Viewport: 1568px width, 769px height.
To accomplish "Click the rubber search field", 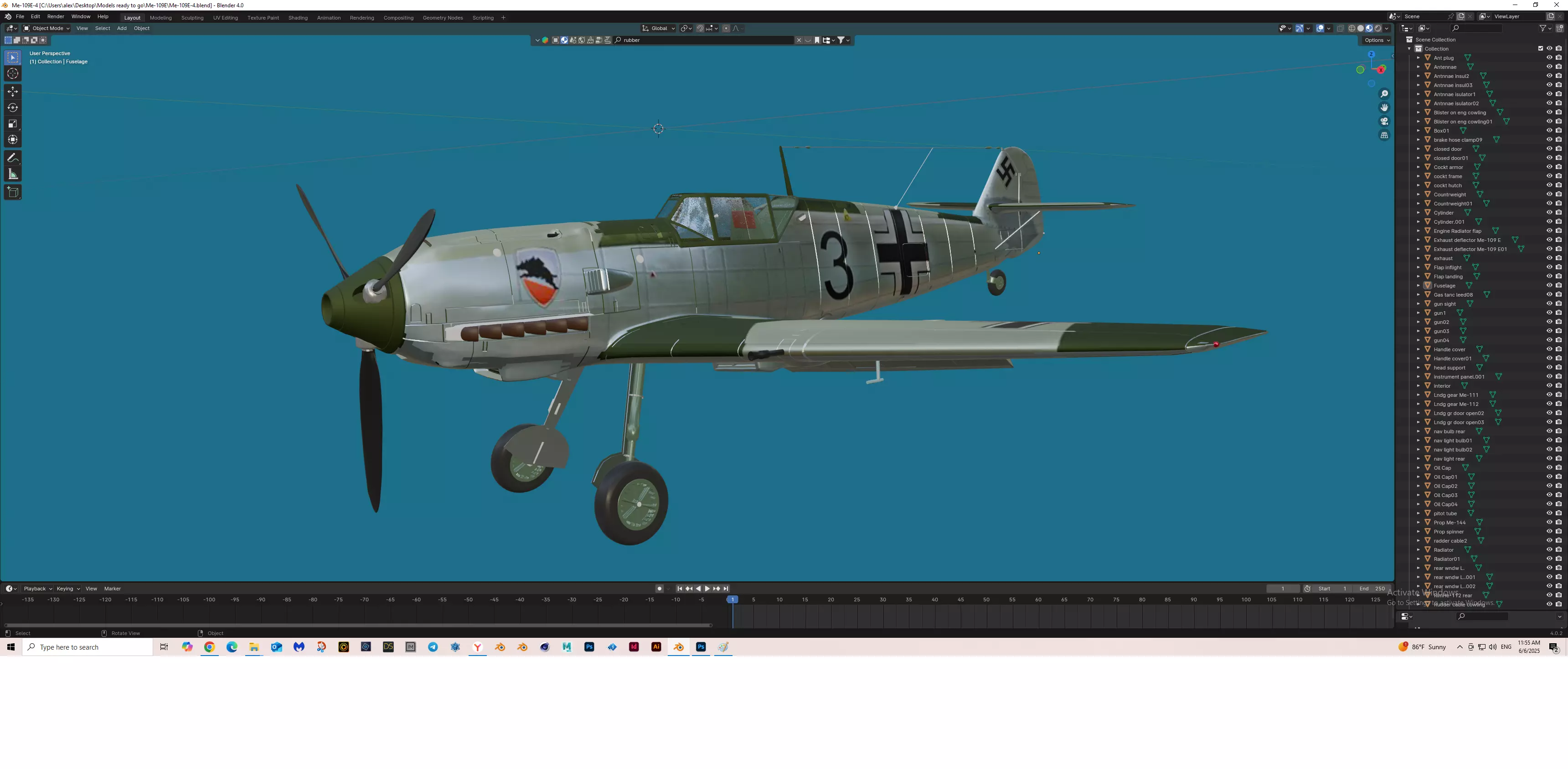I will pyautogui.click(x=703, y=40).
